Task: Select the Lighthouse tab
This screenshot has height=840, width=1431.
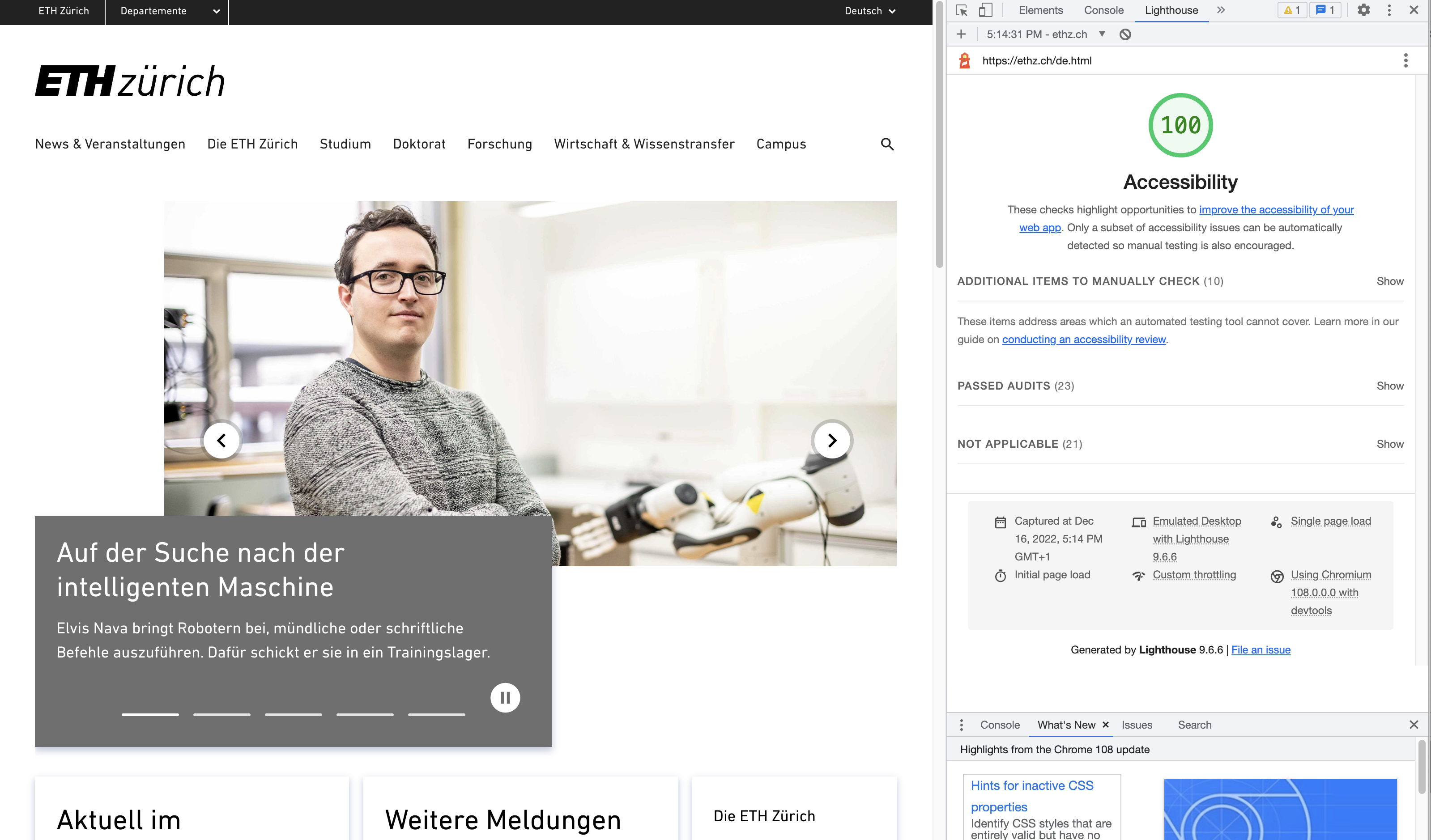Action: pyautogui.click(x=1171, y=10)
